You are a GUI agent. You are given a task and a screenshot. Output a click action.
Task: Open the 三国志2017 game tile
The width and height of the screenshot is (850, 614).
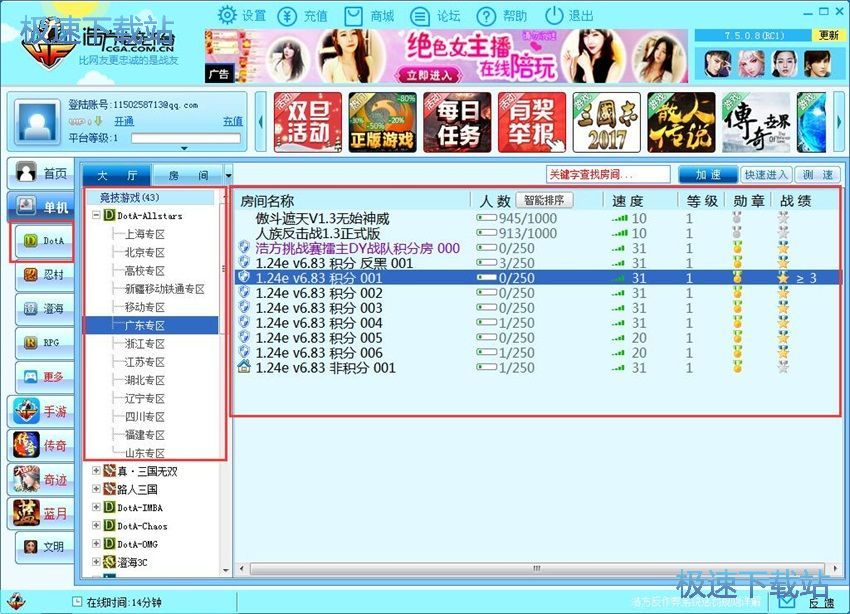(607, 122)
